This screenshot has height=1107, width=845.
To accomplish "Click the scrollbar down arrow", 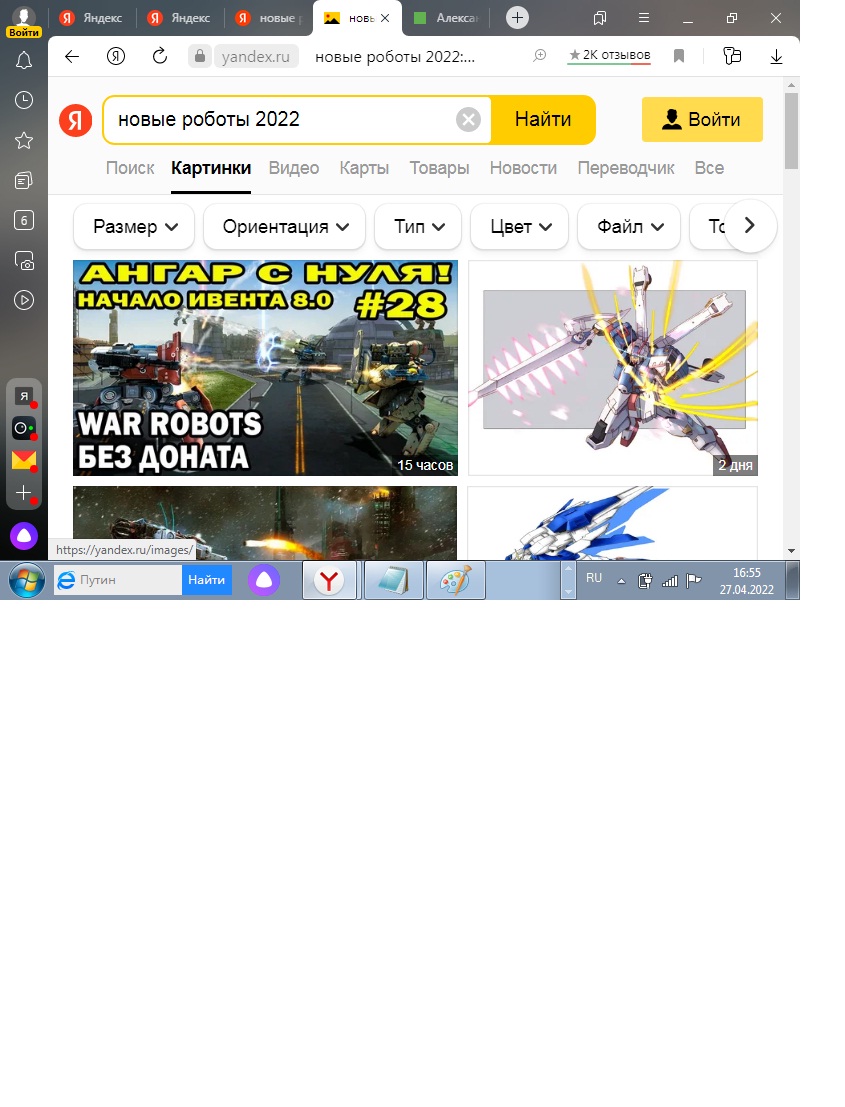I will pyautogui.click(x=791, y=551).
